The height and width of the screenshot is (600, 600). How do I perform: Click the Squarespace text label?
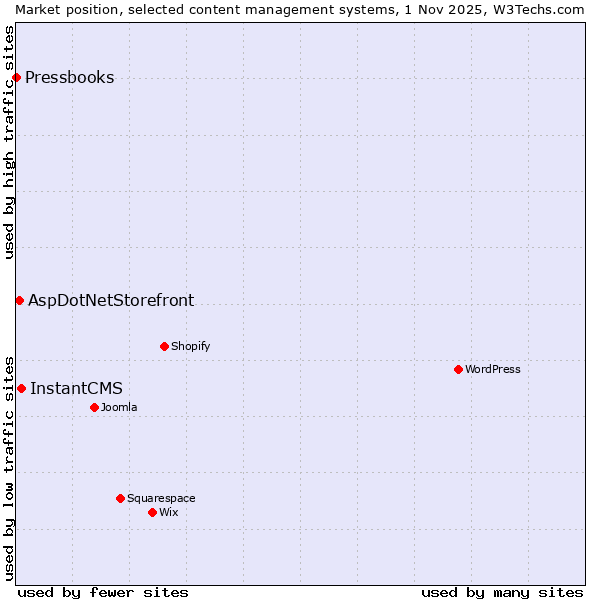(161, 498)
